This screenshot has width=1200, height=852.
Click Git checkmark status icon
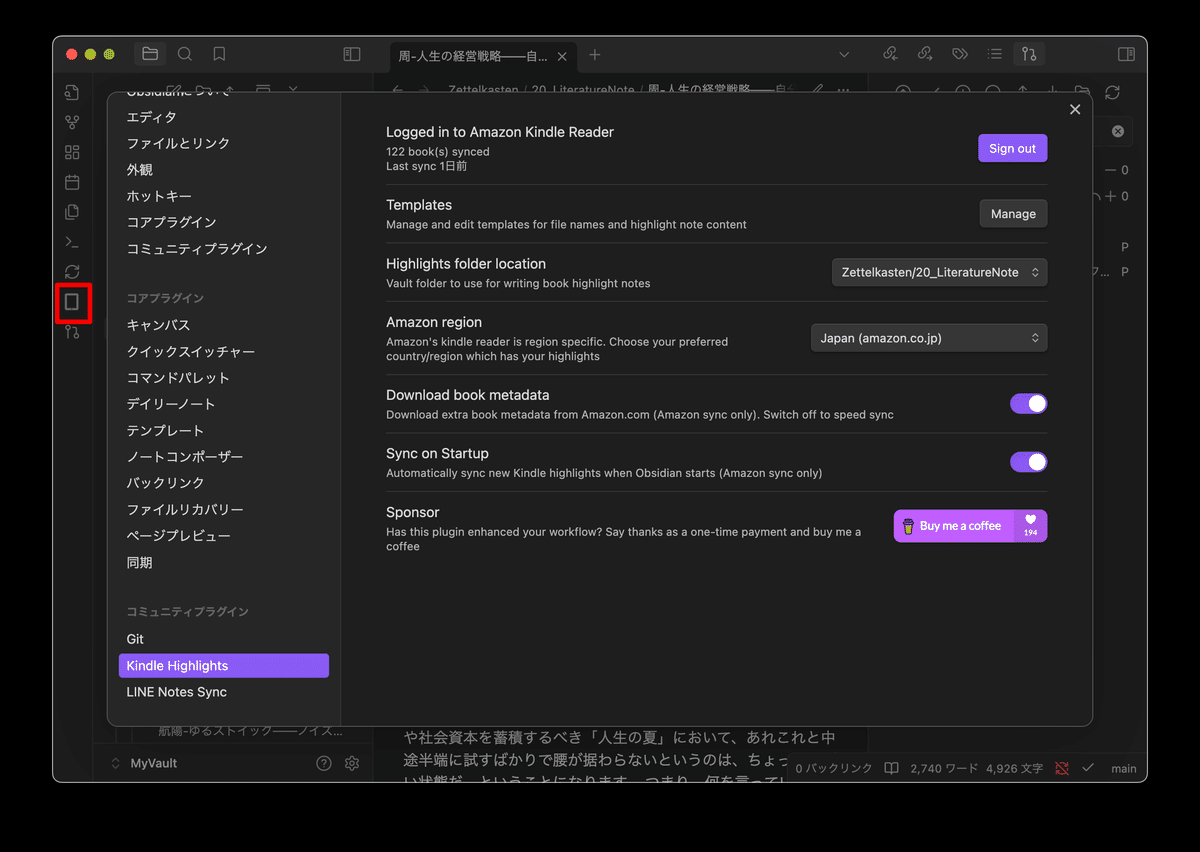(x=1089, y=768)
